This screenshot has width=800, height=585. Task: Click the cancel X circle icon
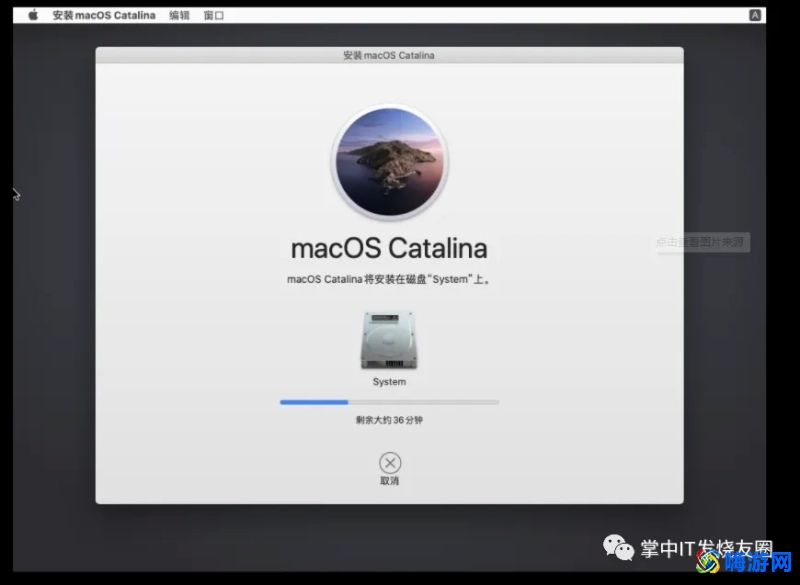pos(390,463)
